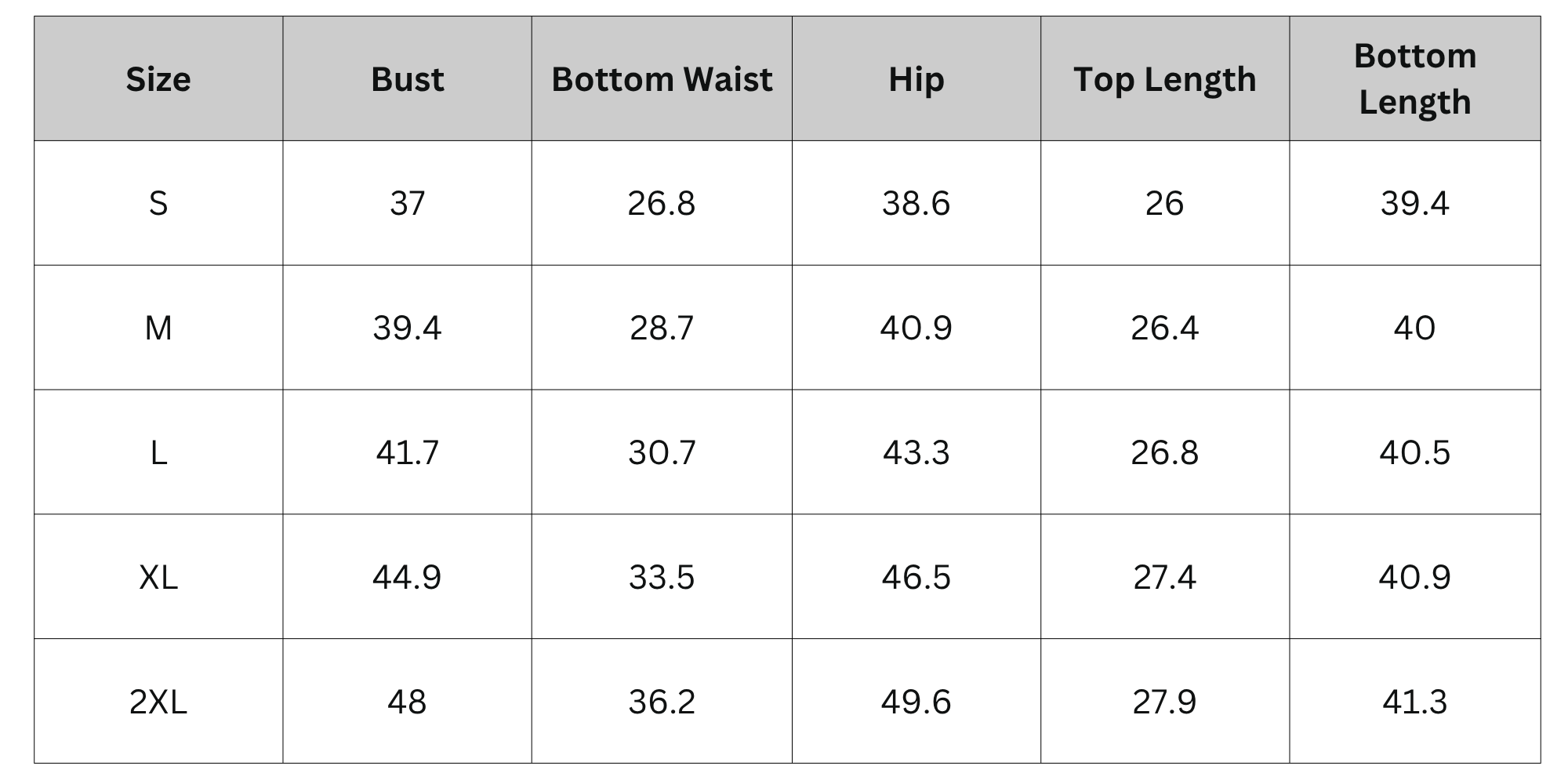Select the M size row label
The image size is (1568, 784).
click(x=158, y=328)
